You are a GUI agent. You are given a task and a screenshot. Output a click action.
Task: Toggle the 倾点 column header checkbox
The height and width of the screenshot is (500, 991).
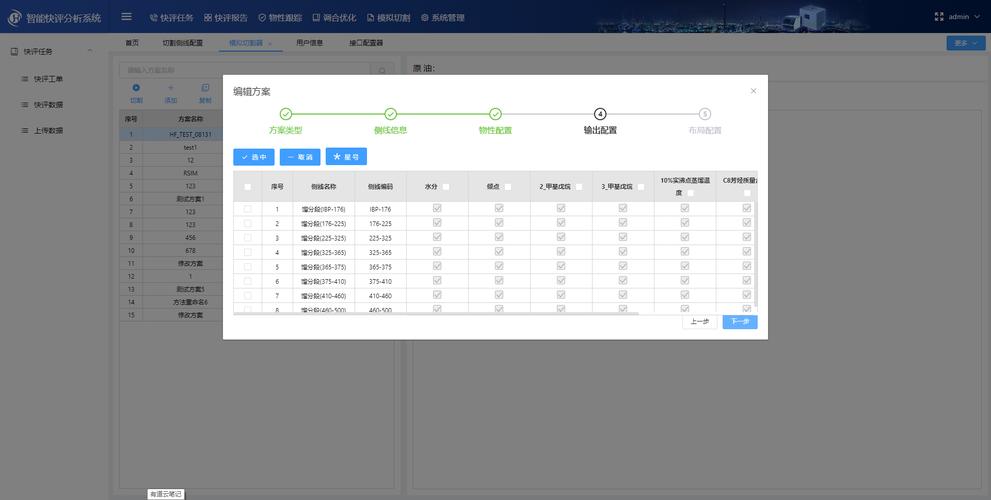(x=508, y=186)
